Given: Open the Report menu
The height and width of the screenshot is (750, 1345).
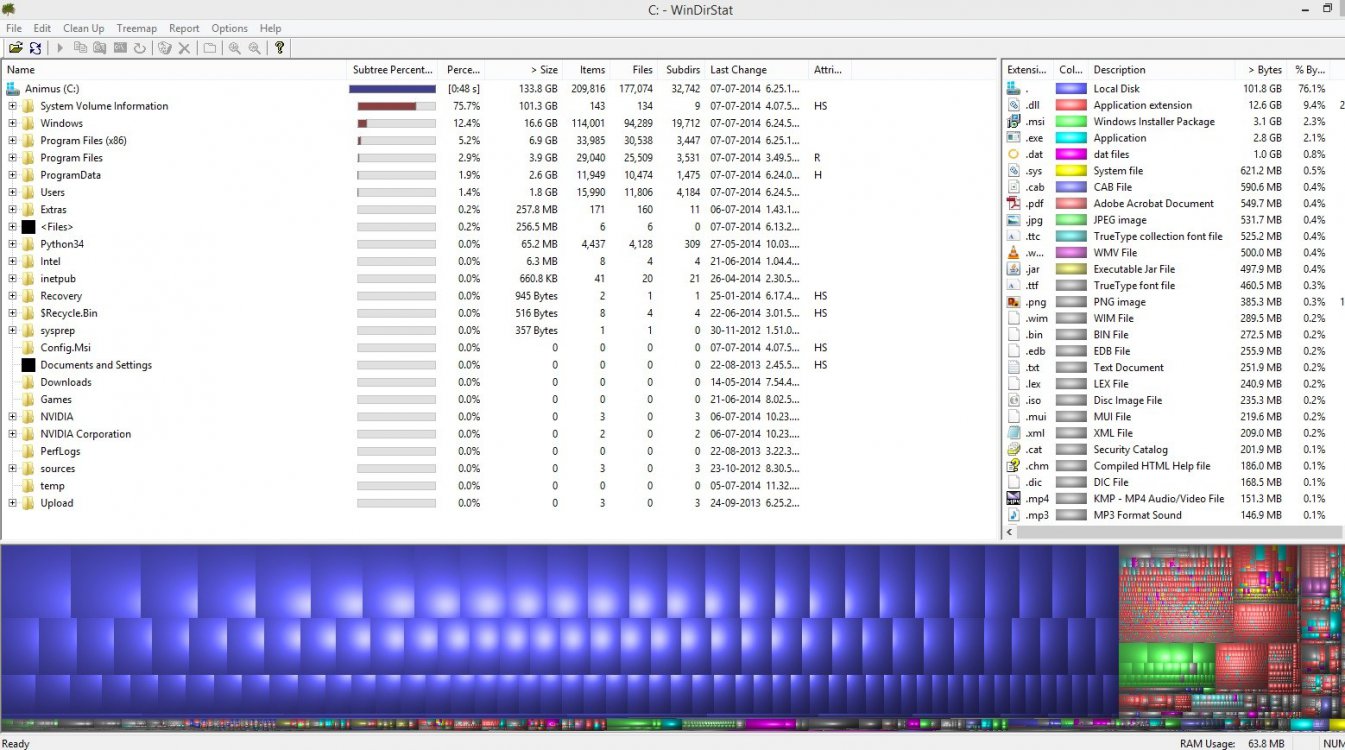Looking at the screenshot, I should (x=184, y=28).
